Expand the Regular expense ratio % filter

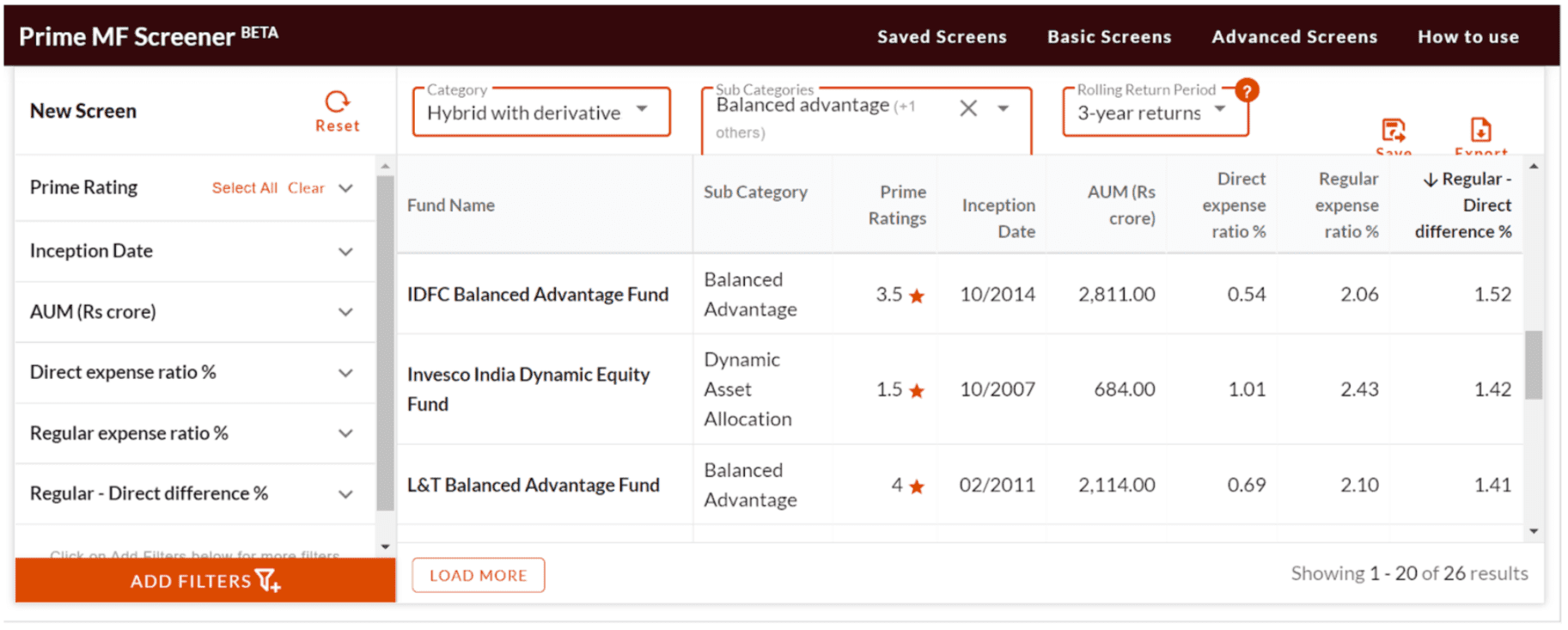point(345,433)
